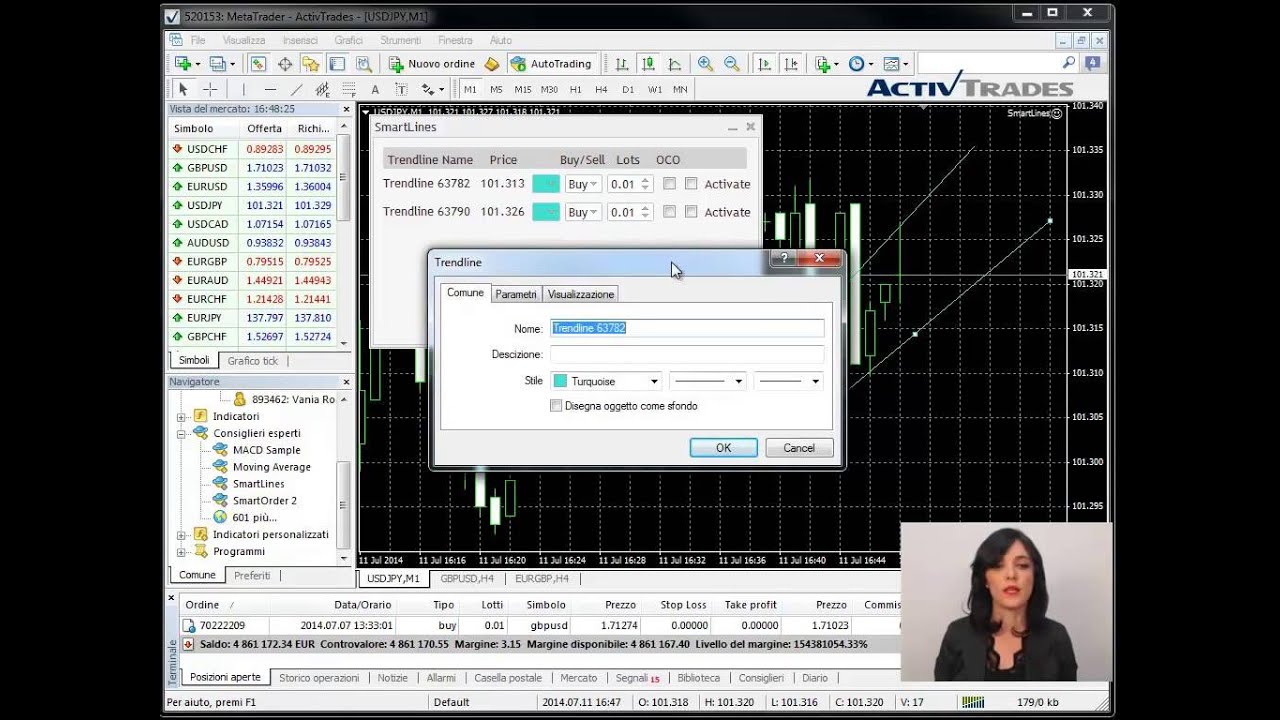The width and height of the screenshot is (1280, 720).
Task: Open the Strumenti menu
Action: (x=400, y=41)
